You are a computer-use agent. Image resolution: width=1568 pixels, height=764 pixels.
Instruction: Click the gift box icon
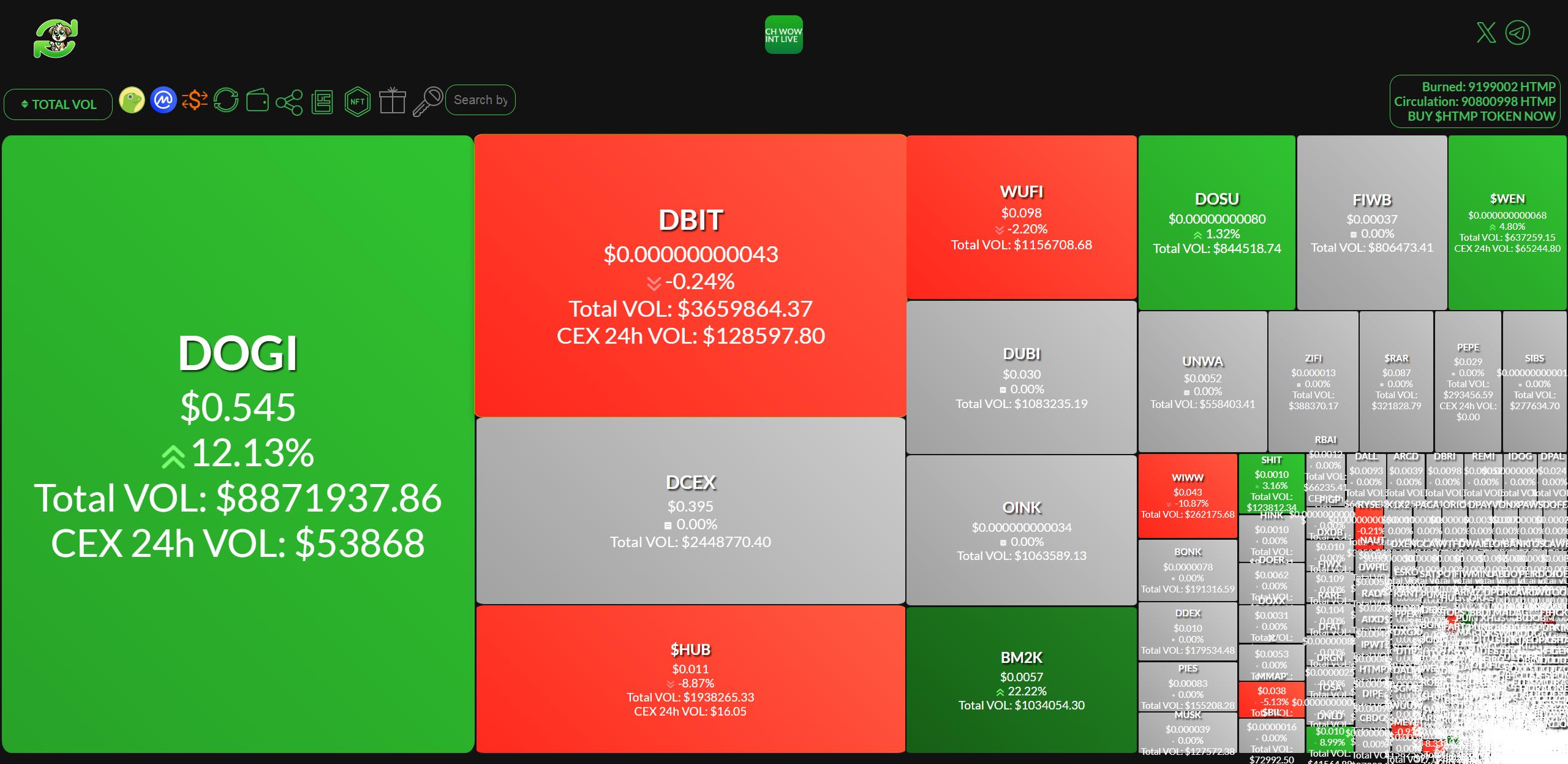(392, 101)
